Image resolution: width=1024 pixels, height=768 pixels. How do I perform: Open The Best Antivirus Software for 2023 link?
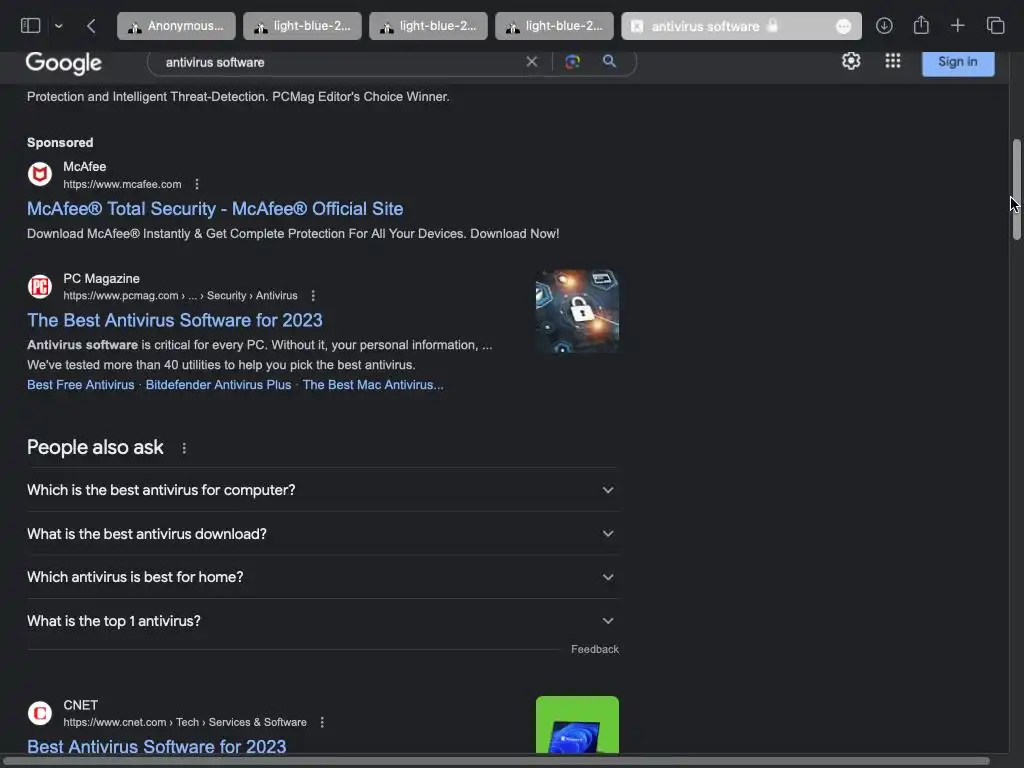coord(174,320)
